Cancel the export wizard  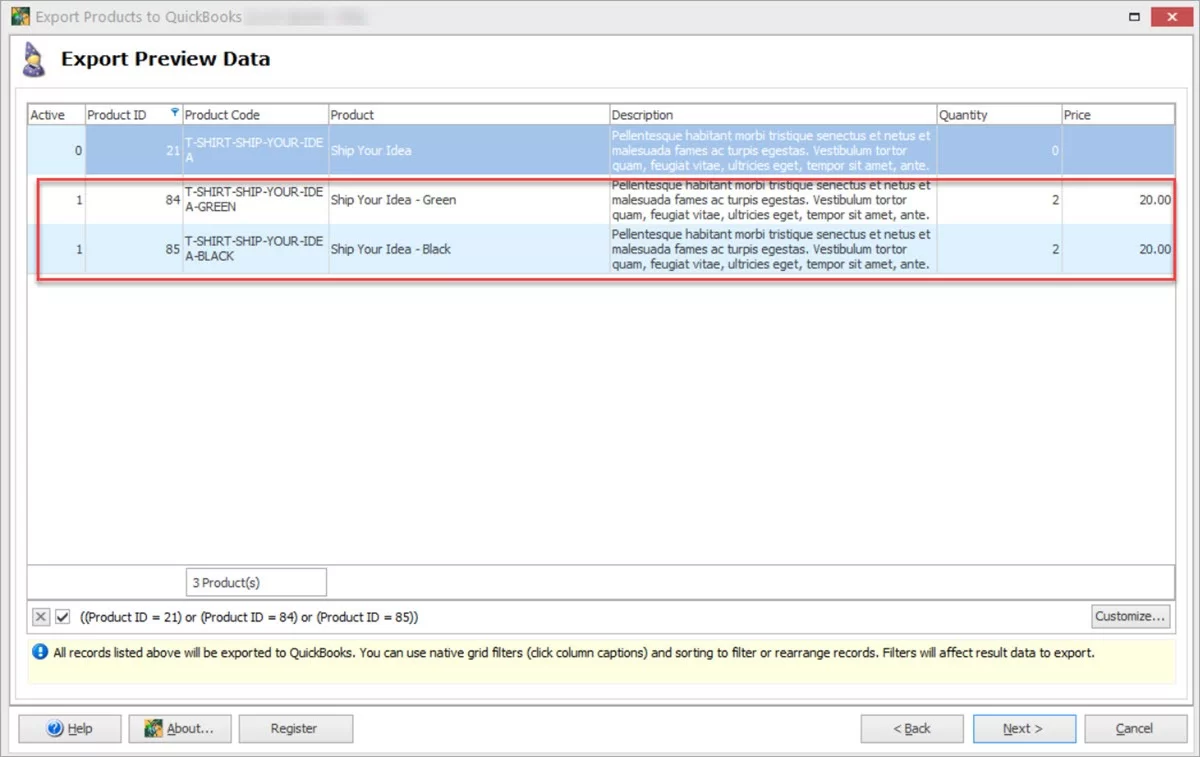[1135, 729]
